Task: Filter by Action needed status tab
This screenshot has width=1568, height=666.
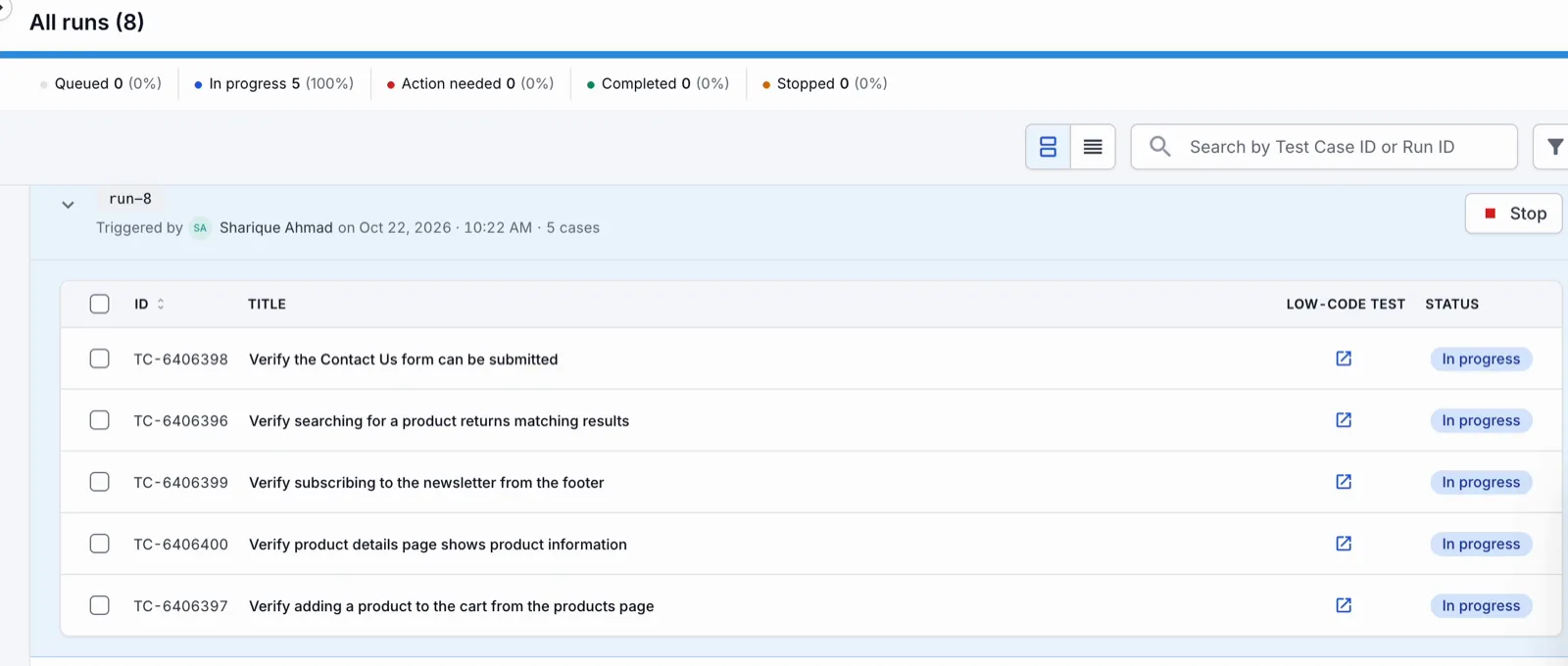Action: click(x=470, y=83)
